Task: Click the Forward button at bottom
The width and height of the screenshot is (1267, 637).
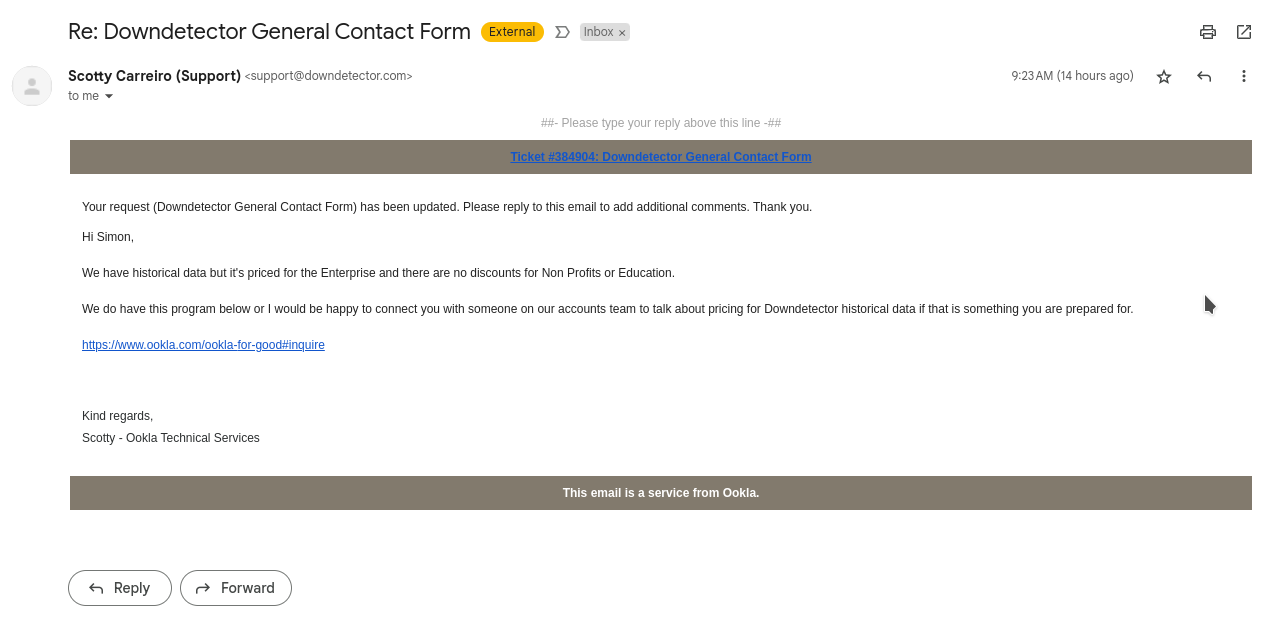Action: 236,588
